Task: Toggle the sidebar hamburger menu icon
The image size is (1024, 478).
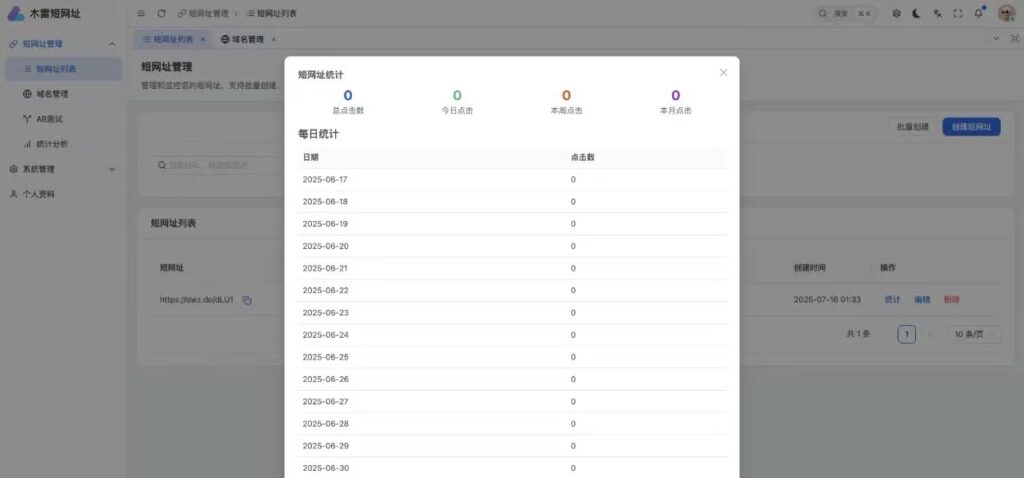Action: coord(141,13)
